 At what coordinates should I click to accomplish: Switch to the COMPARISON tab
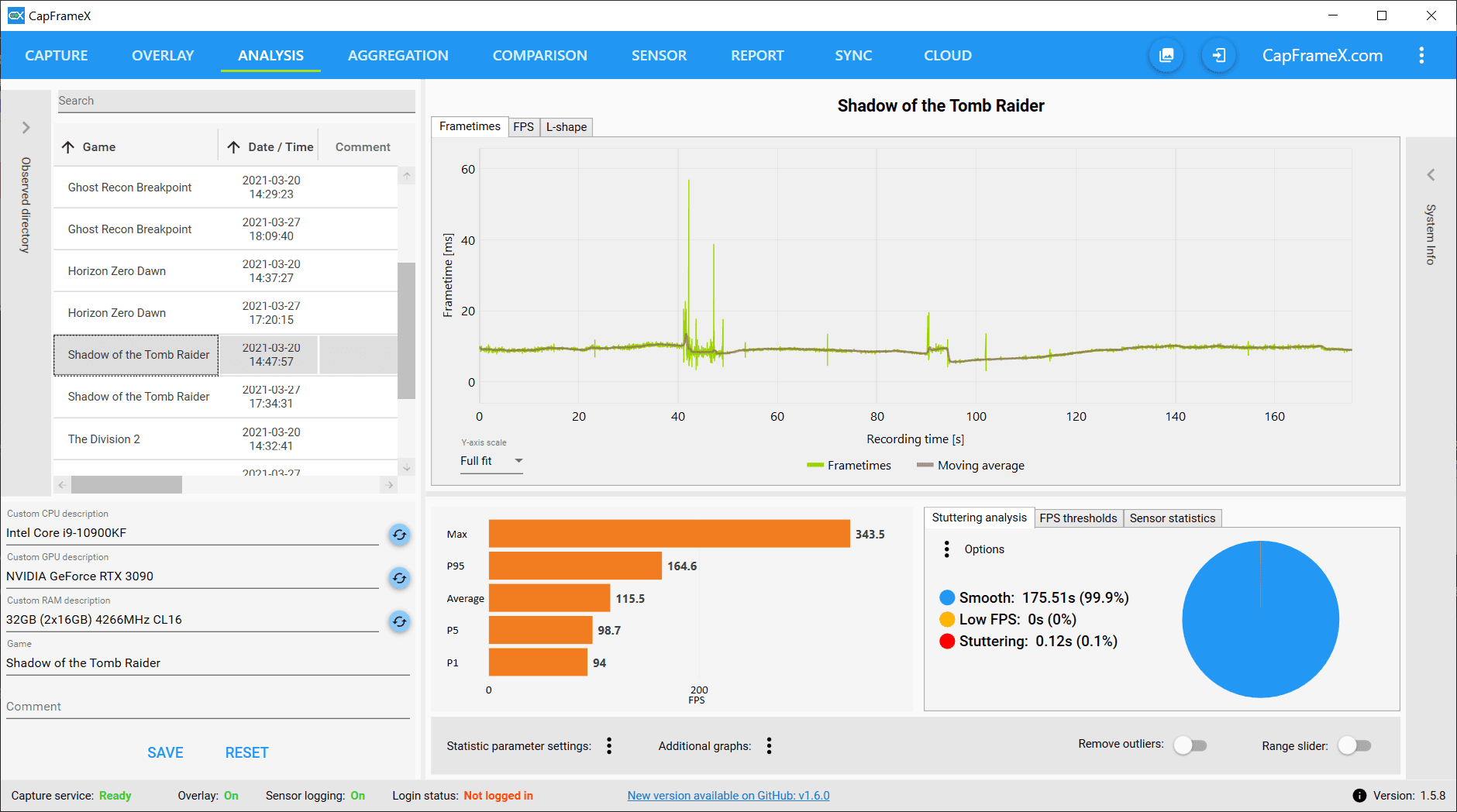(x=539, y=56)
